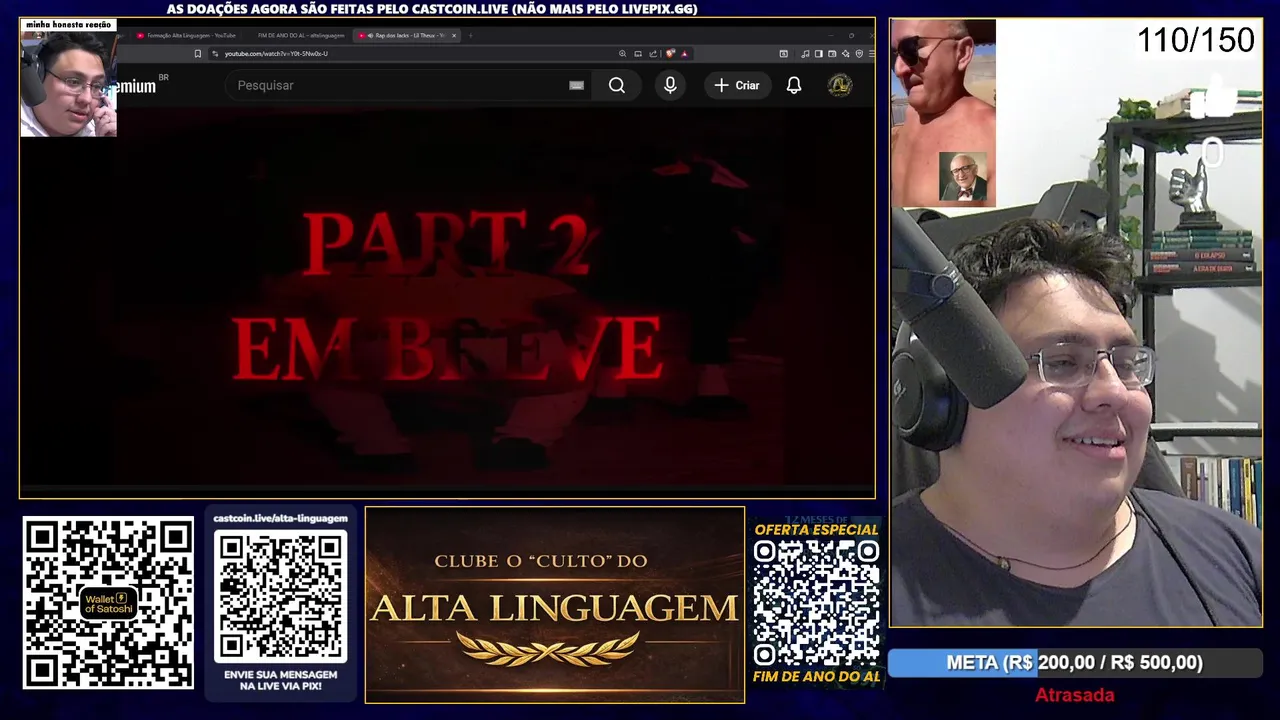
Task: Toggle the browser sidebar panel icon
Action: [x=819, y=53]
